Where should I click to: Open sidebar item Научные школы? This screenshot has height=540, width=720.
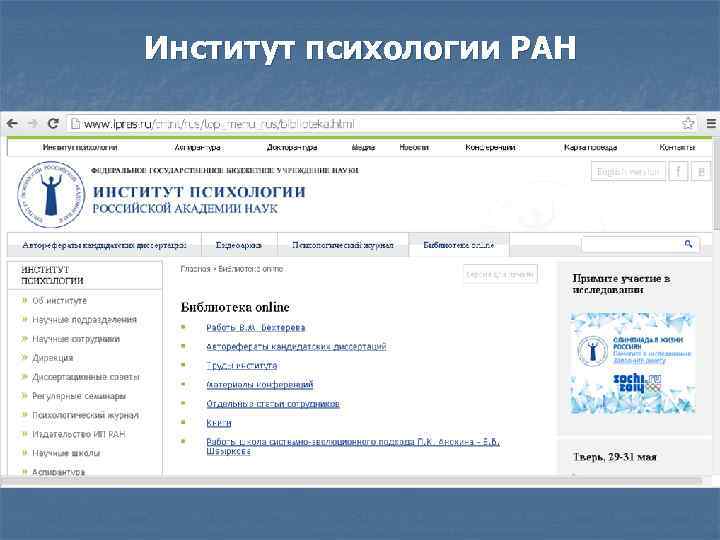pos(66,453)
